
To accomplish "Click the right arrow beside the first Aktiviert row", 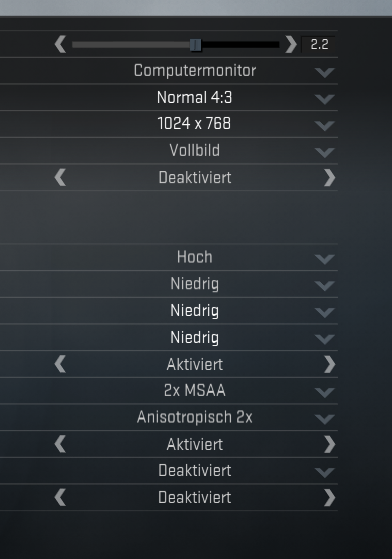I will (330, 365).
